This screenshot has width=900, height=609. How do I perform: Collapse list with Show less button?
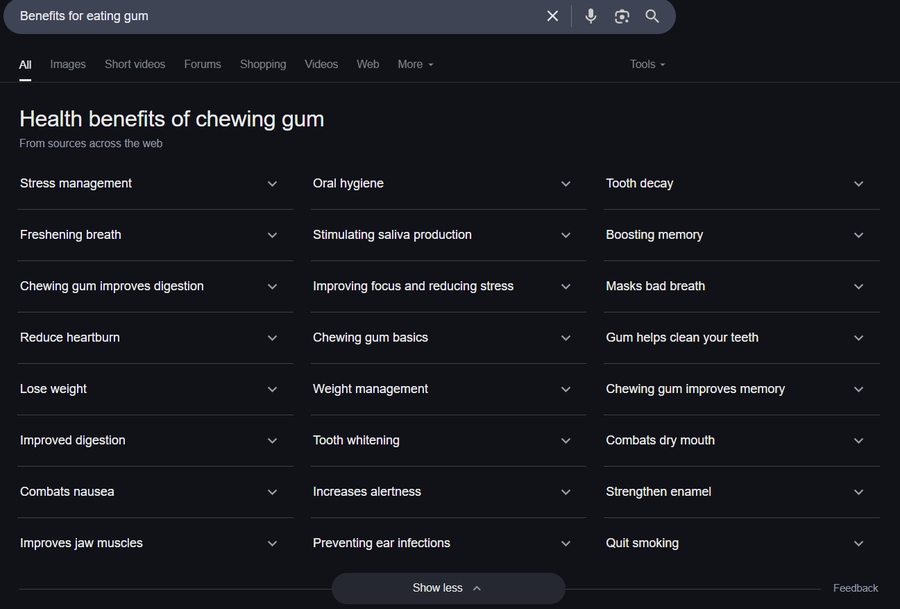click(448, 588)
